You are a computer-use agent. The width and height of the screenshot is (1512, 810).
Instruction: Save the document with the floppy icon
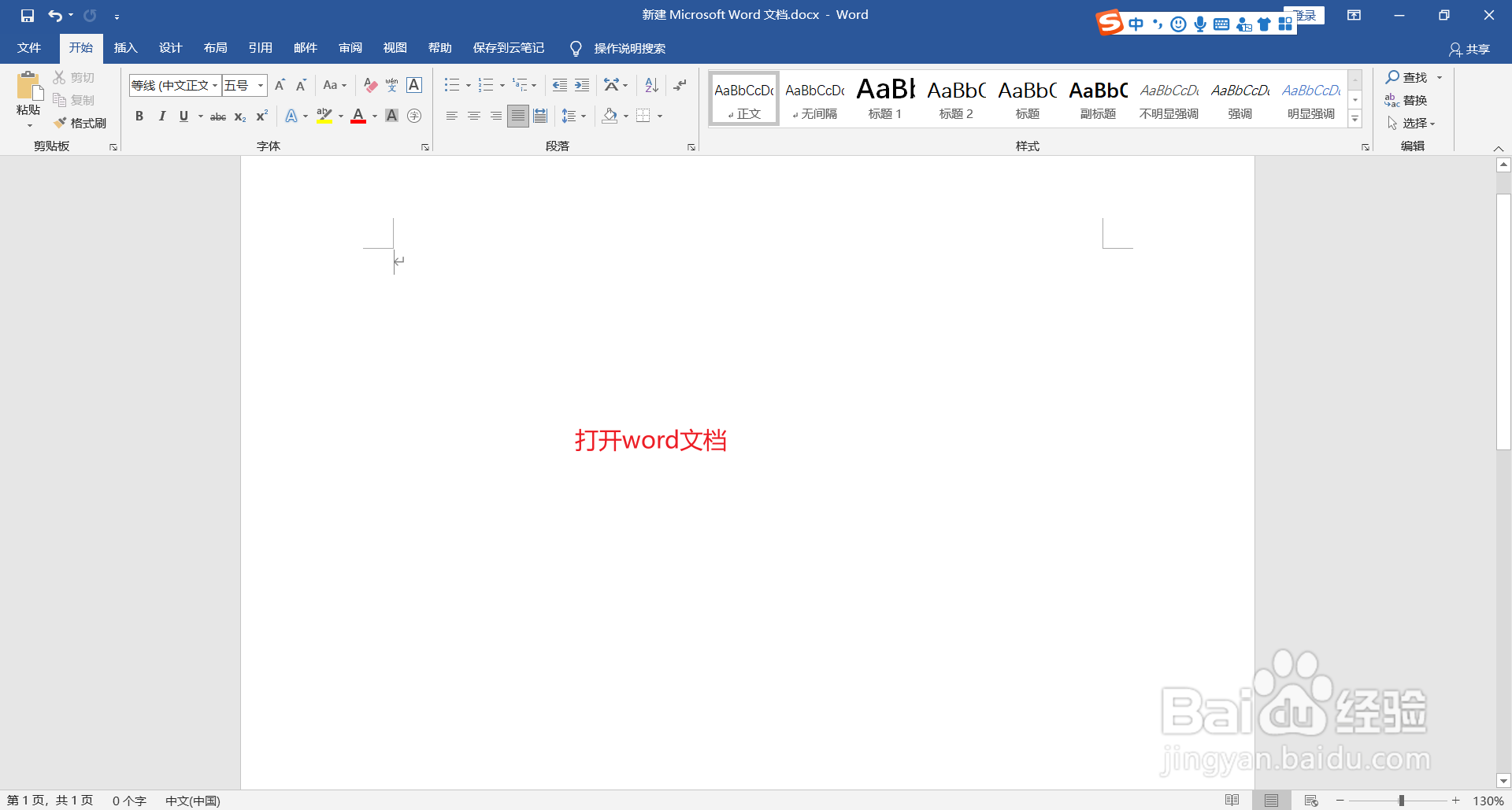tap(28, 15)
